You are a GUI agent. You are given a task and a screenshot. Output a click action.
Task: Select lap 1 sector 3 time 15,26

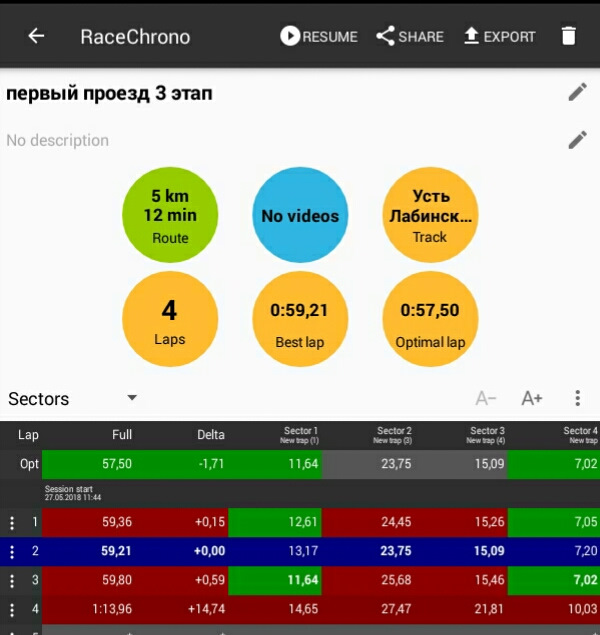pos(489,522)
